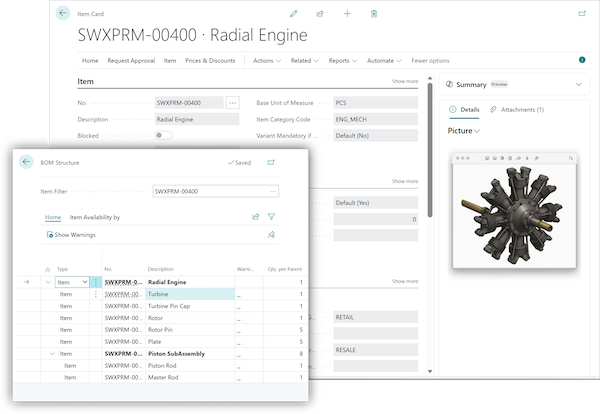This screenshot has height=414, width=600.
Task: Open Item Card in new window icon
Action: pos(582,14)
